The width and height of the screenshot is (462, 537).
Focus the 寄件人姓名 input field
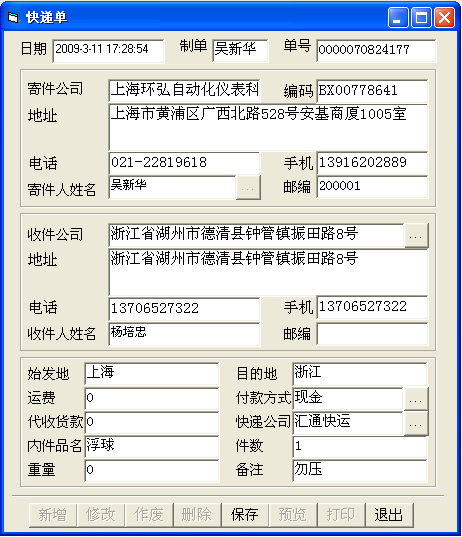(172, 187)
